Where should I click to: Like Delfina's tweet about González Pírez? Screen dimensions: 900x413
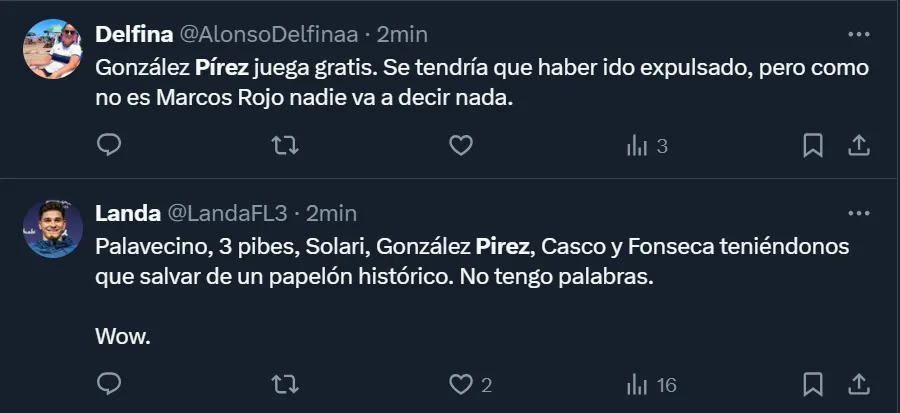(460, 146)
